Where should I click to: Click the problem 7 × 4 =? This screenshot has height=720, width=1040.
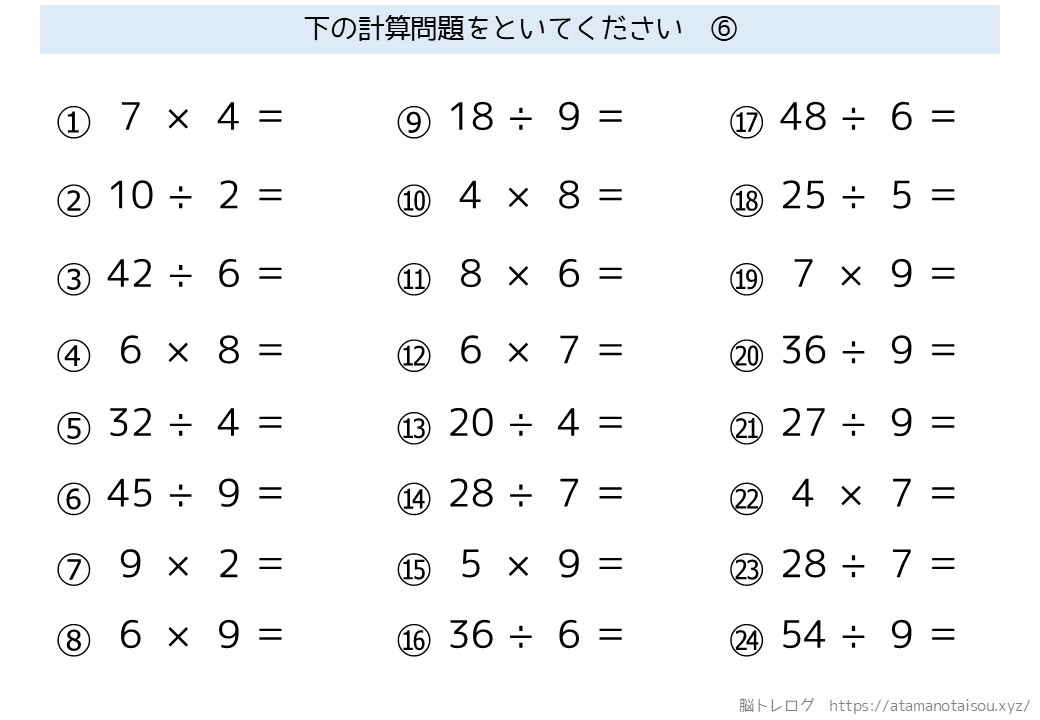point(200,118)
